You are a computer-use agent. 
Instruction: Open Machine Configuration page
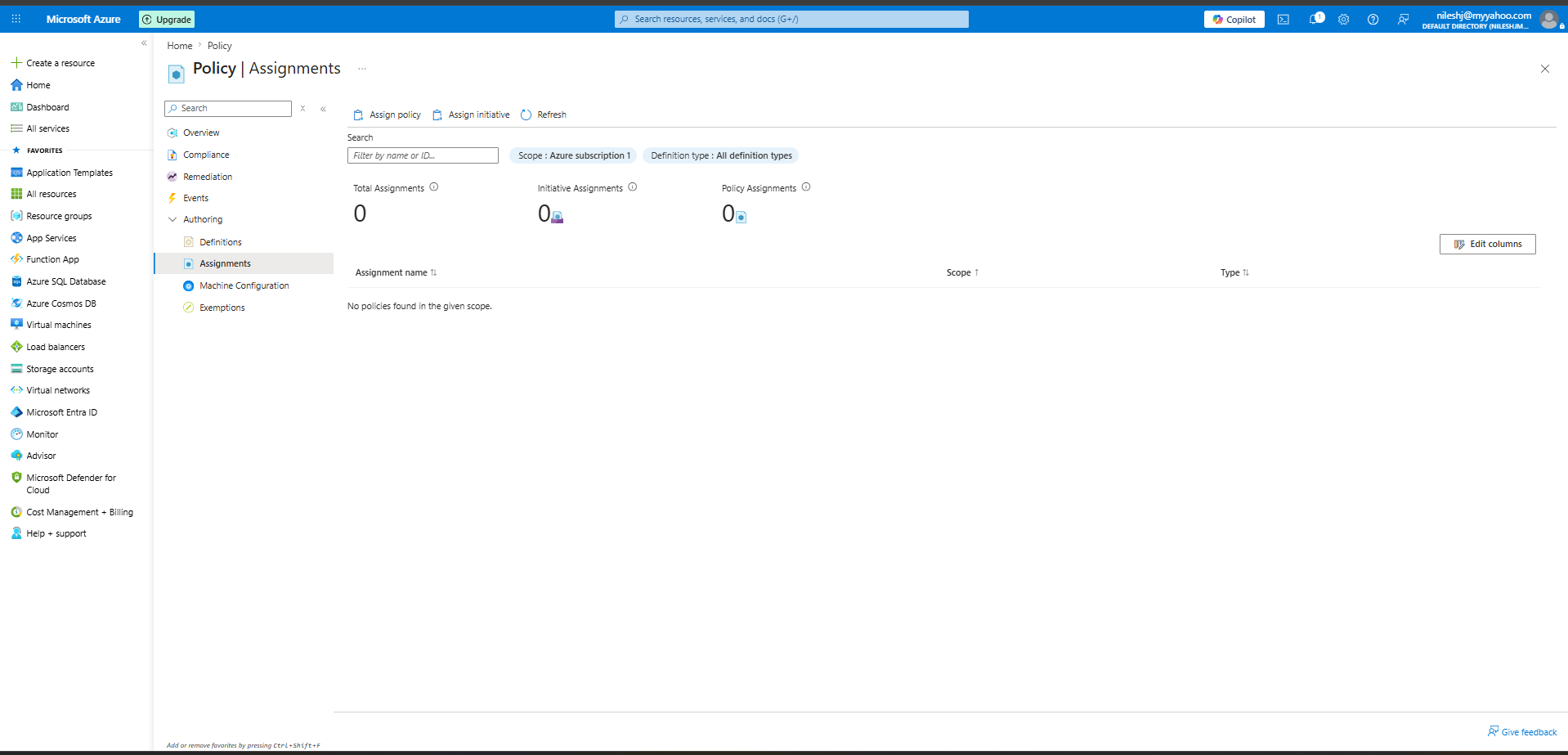coord(236,285)
